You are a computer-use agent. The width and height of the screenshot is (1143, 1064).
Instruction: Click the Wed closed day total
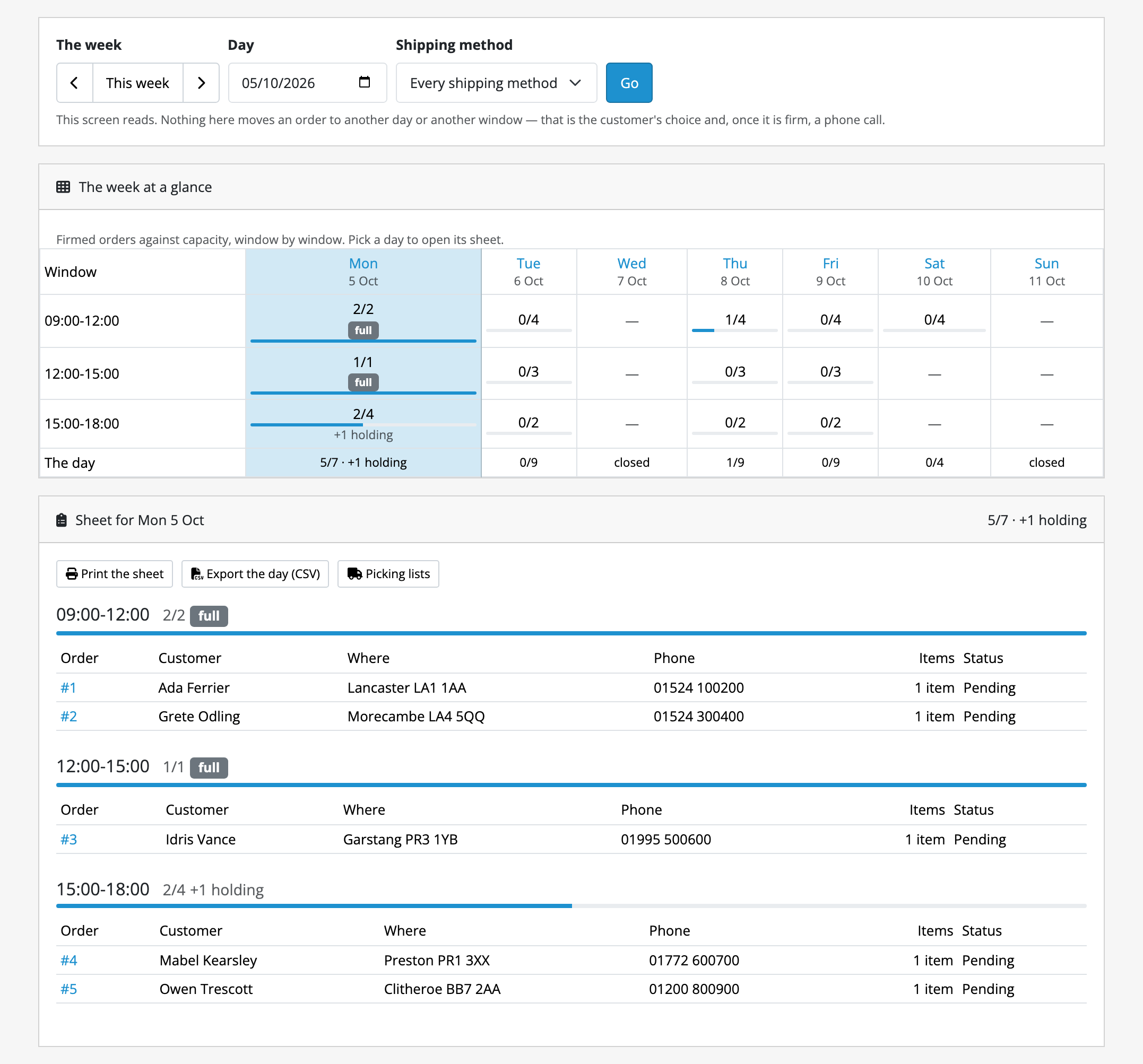[631, 462]
